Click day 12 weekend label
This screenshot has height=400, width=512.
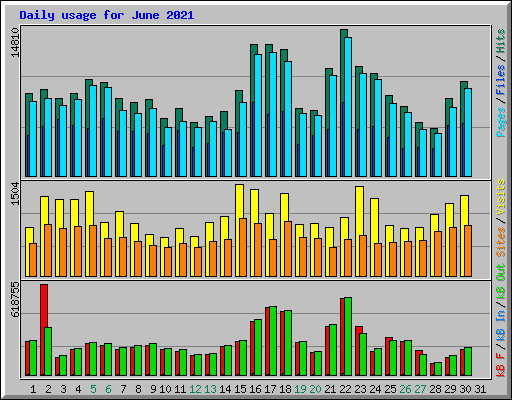[195, 389]
